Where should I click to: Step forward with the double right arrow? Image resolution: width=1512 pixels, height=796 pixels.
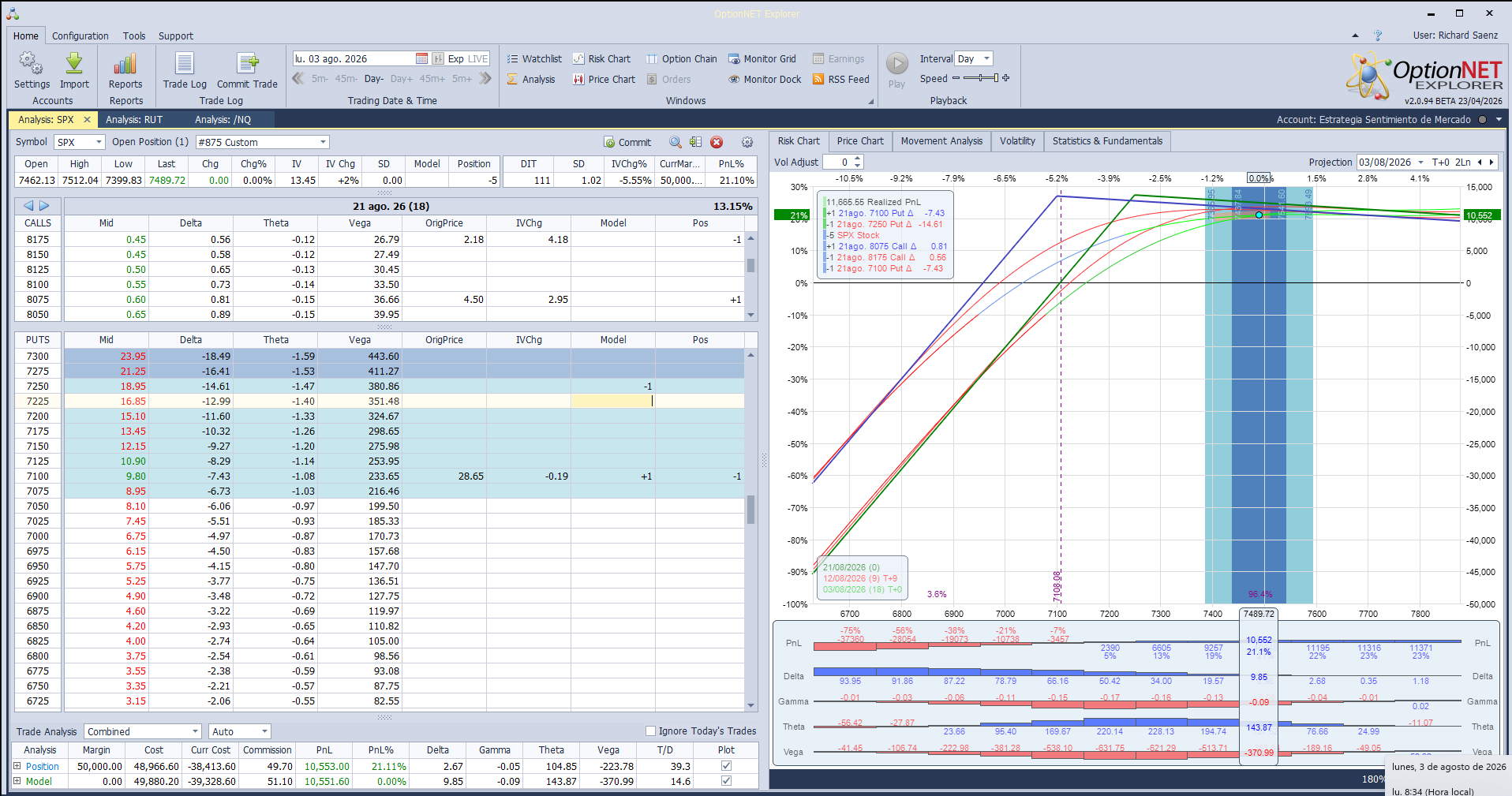coord(485,78)
